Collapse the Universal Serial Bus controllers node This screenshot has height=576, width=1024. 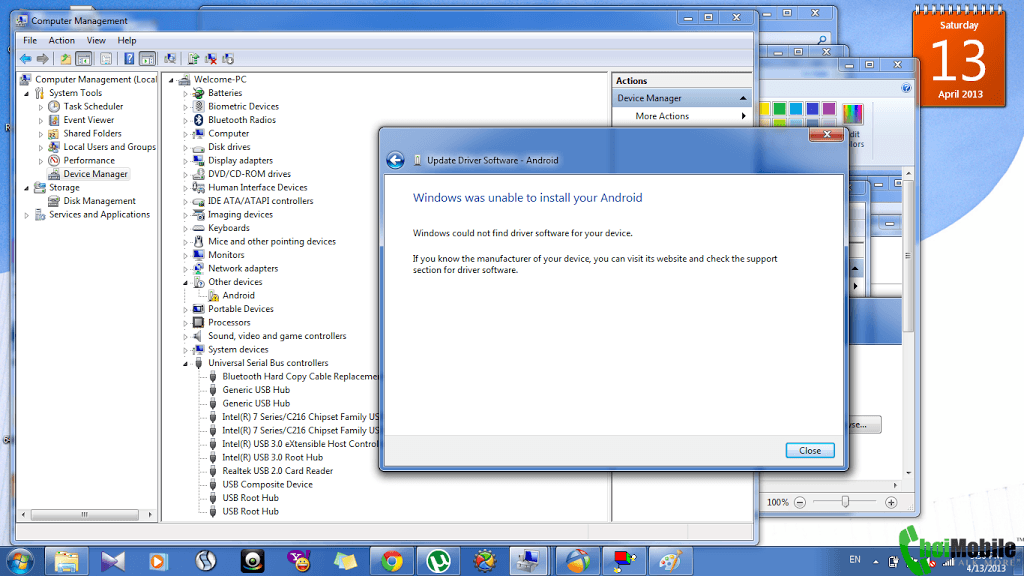[186, 363]
